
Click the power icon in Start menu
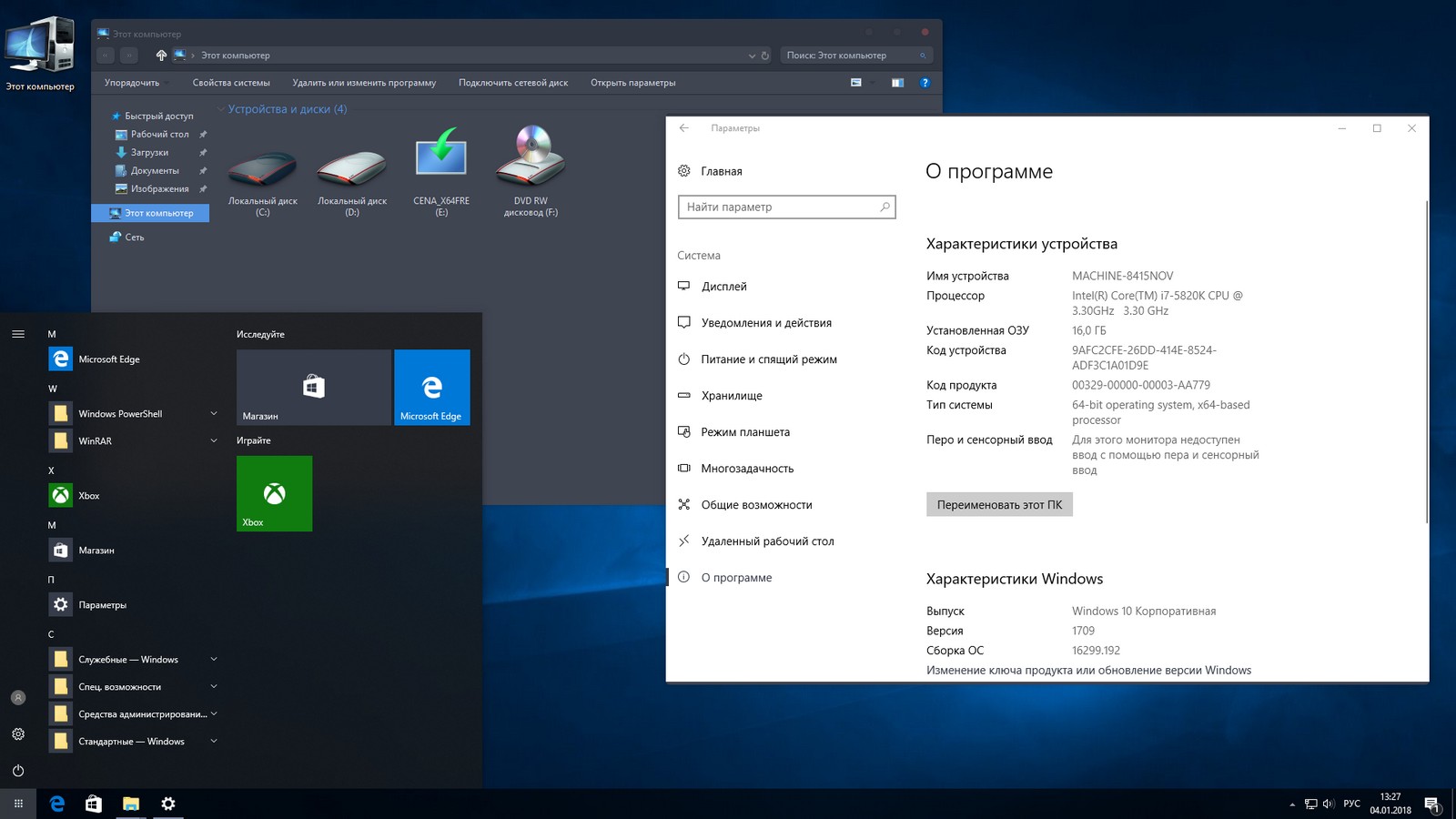tap(18, 771)
